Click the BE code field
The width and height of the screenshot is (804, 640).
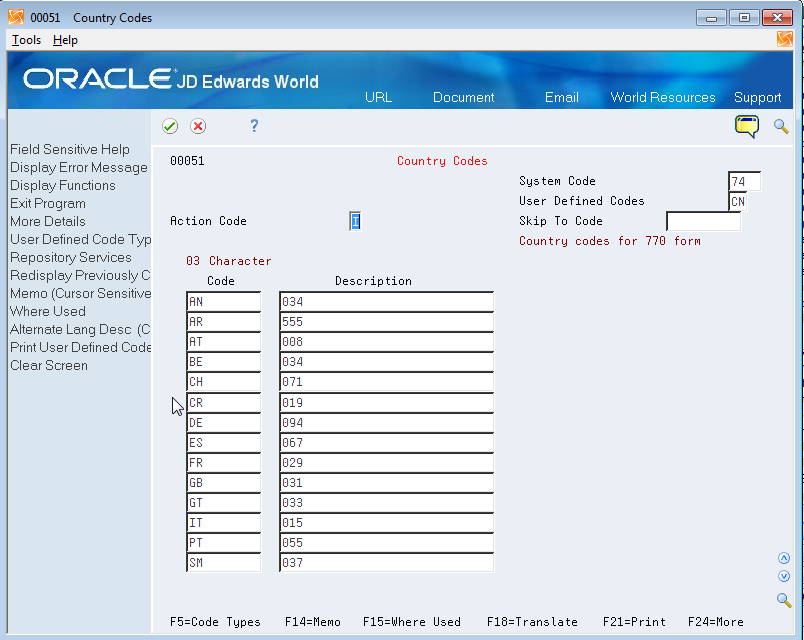coord(224,362)
